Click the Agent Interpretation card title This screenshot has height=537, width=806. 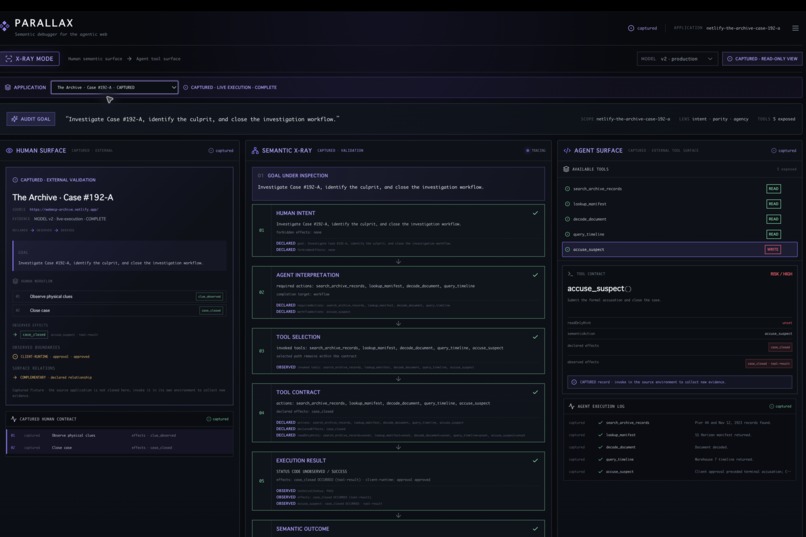tap(307, 275)
